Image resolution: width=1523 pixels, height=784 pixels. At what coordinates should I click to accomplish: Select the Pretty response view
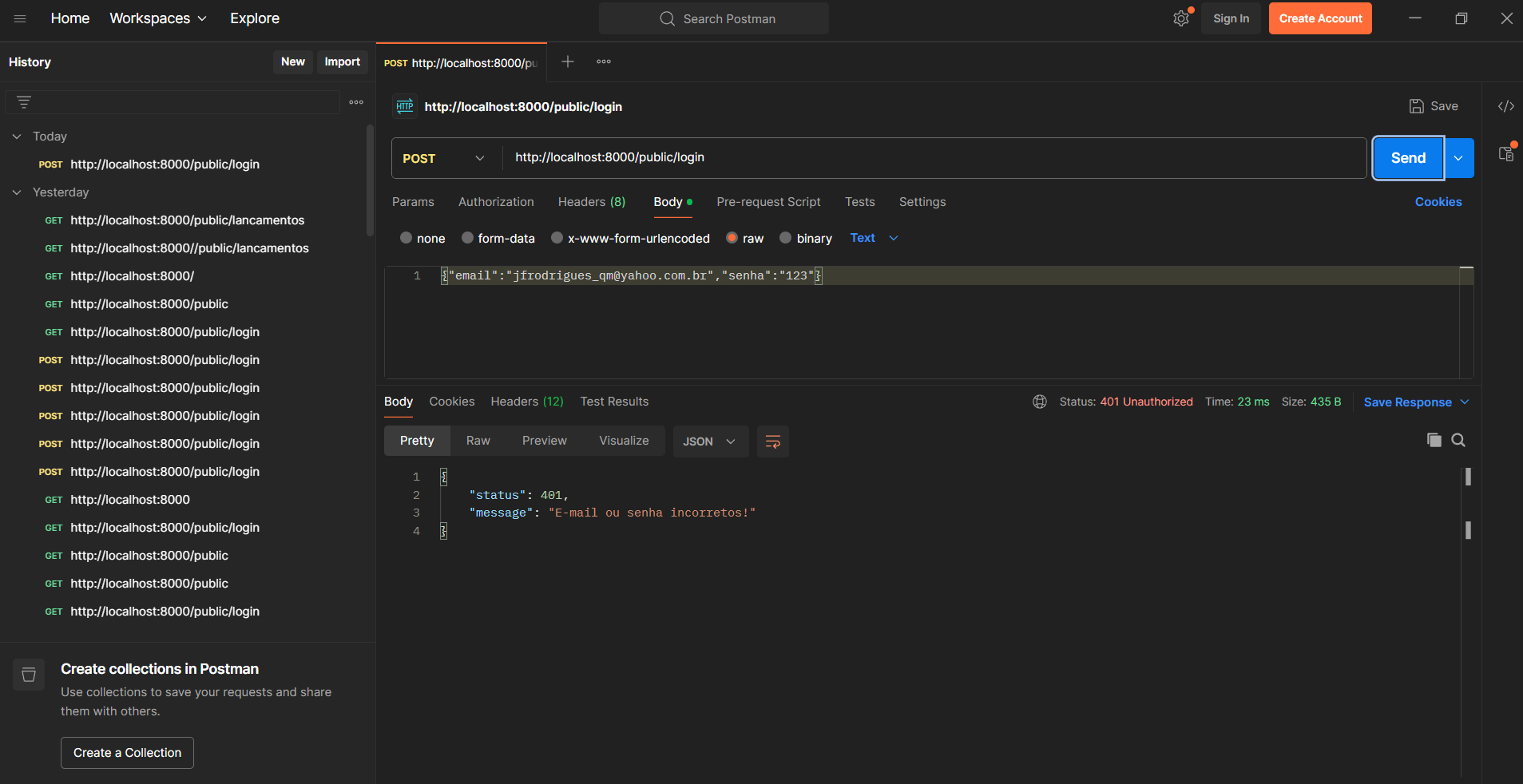(x=417, y=441)
